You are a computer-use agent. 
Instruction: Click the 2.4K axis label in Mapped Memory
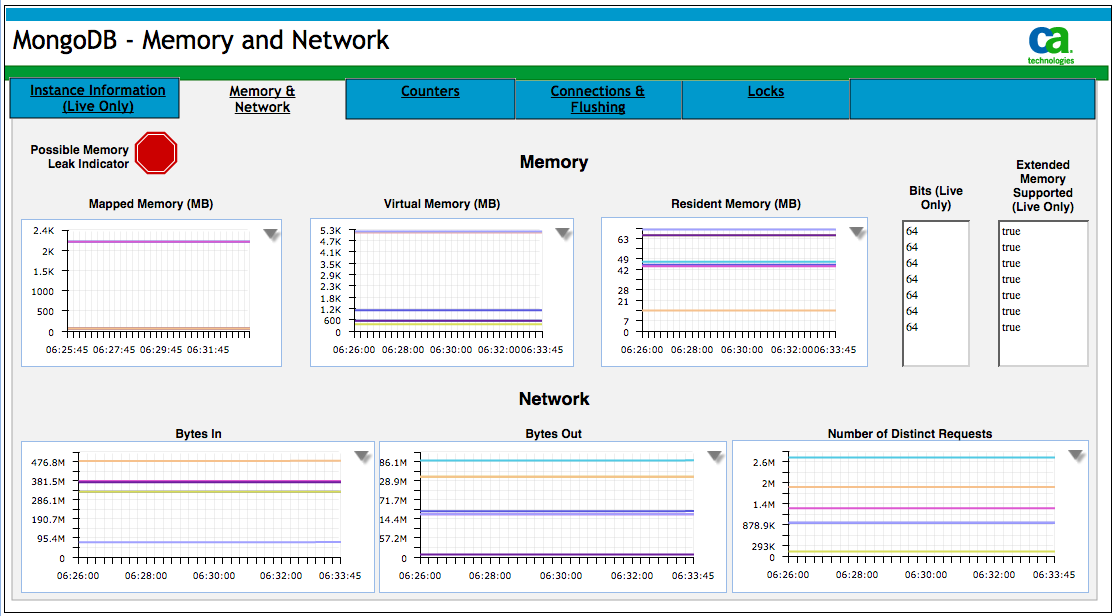(x=43, y=231)
